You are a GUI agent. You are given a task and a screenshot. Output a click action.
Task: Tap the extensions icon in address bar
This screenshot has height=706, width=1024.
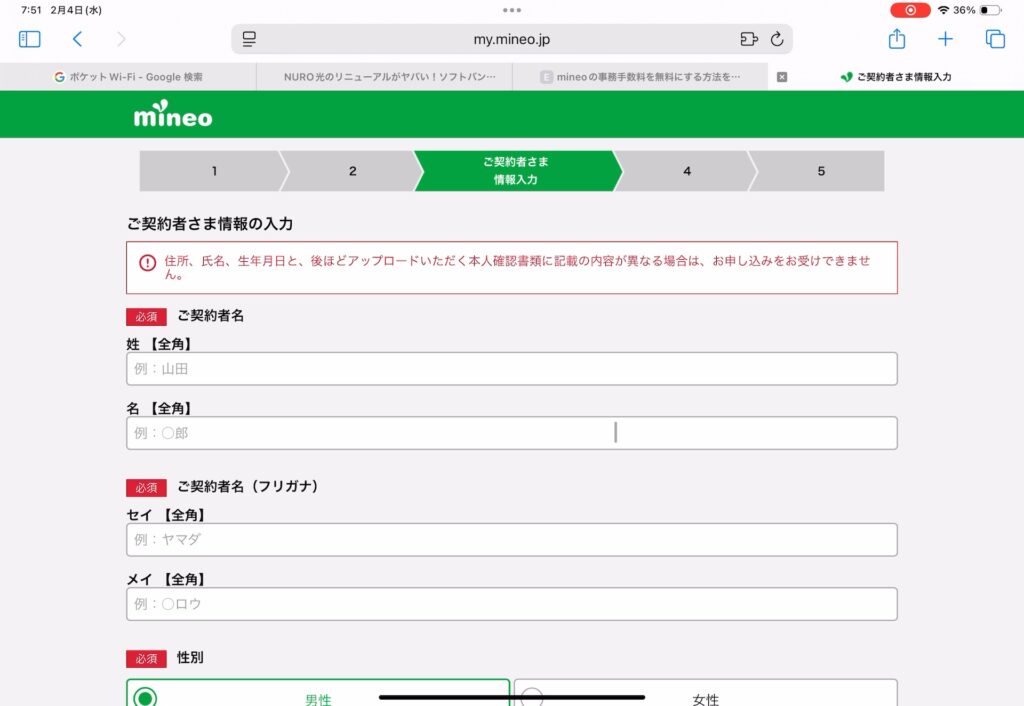[x=748, y=39]
